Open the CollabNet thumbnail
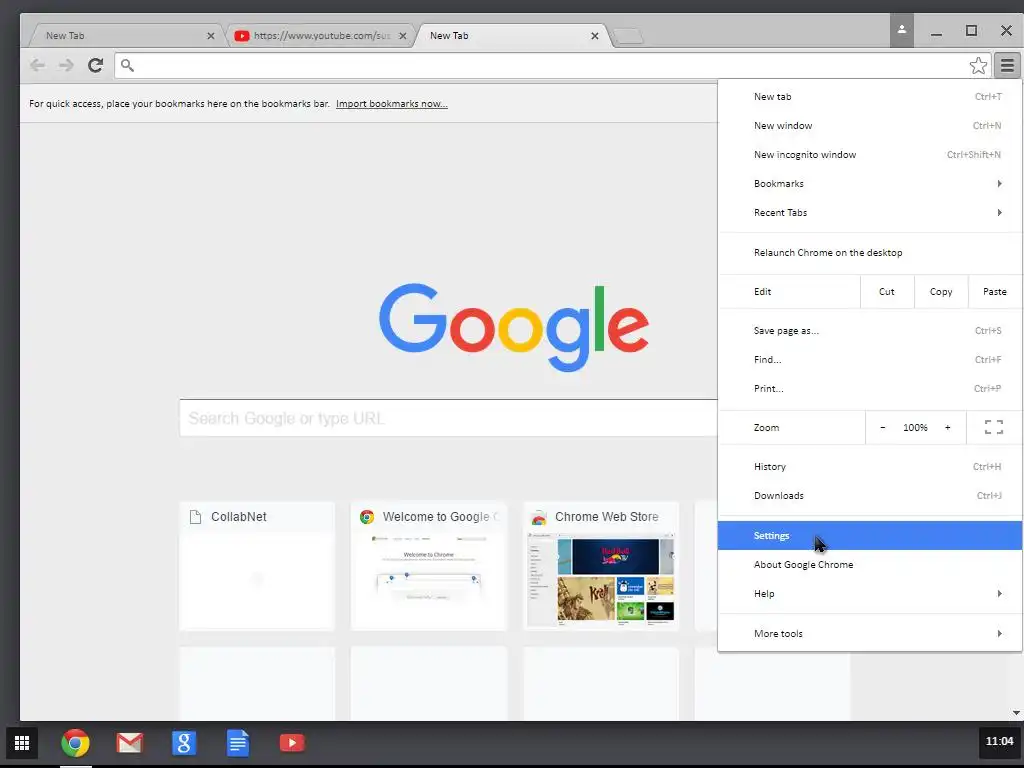The image size is (1024, 768). 257,566
